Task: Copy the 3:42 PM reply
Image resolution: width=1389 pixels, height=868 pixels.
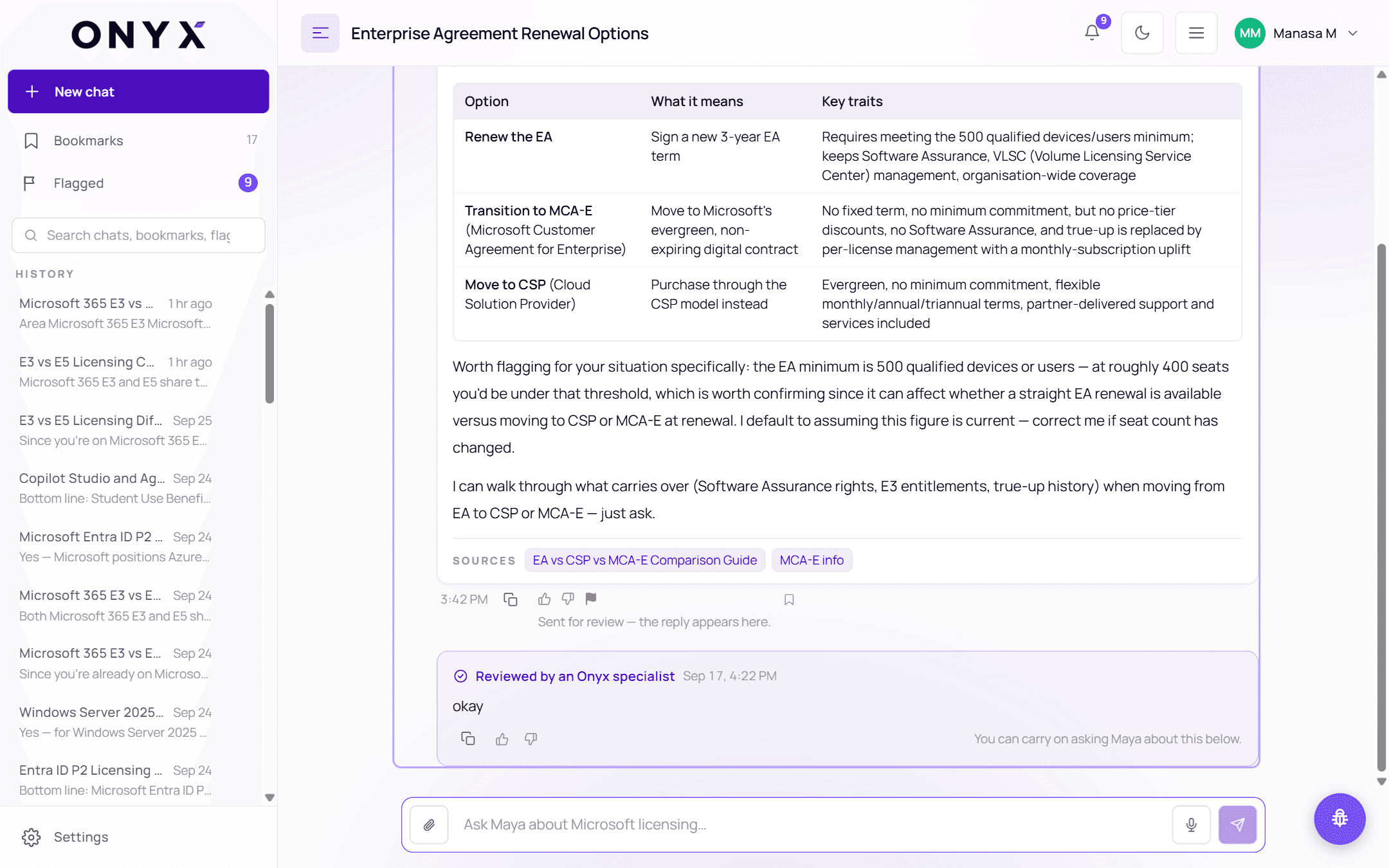Action: pos(511,599)
